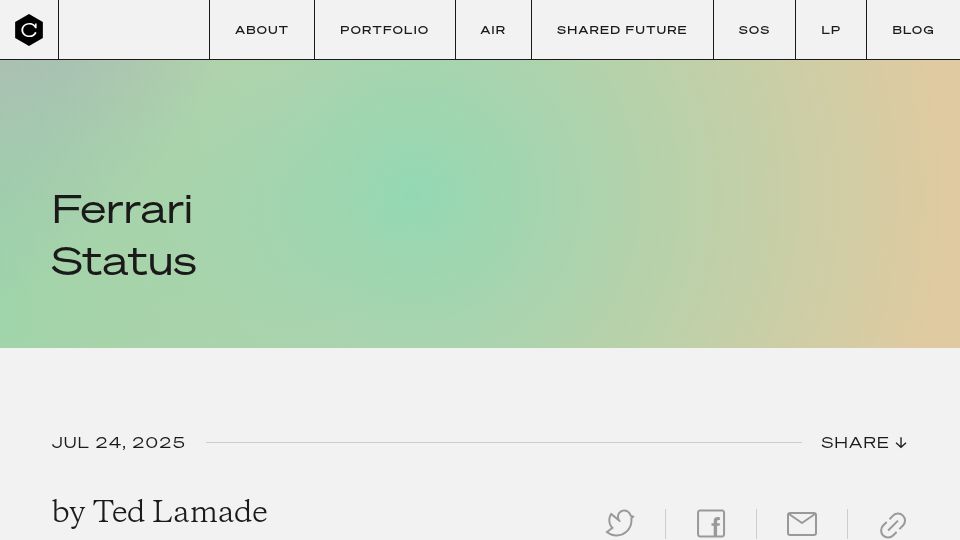Open the SOS navigation item
This screenshot has width=960, height=540.
pos(754,30)
